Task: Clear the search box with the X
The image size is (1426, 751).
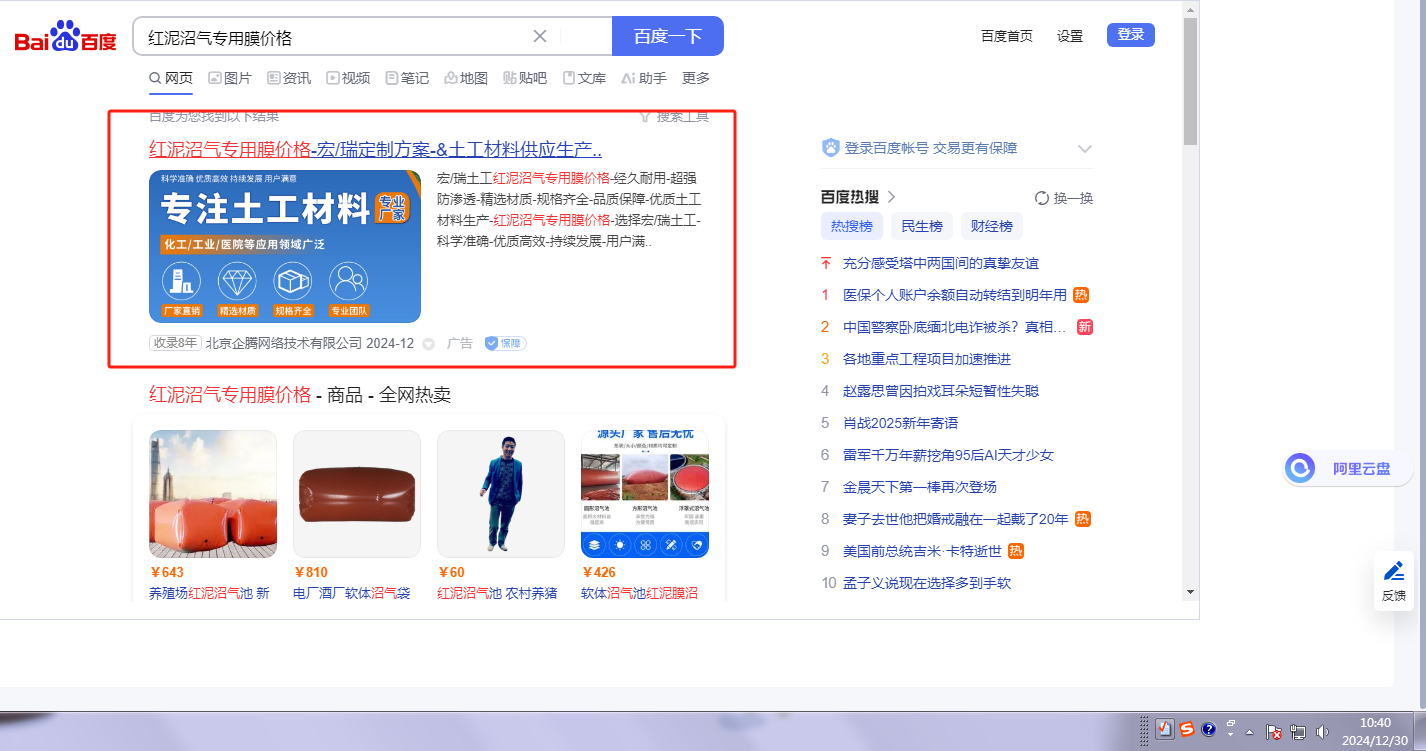Action: pos(540,36)
